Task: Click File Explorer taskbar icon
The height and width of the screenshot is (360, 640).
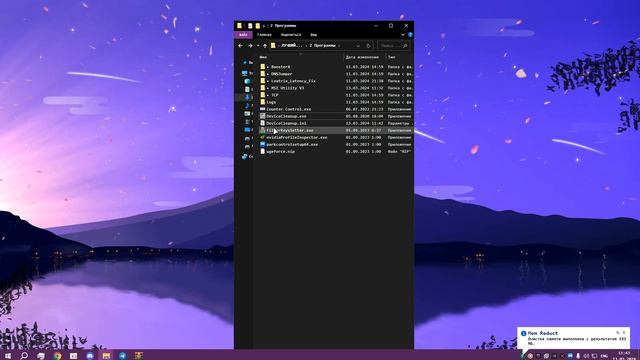Action: click(x=106, y=356)
